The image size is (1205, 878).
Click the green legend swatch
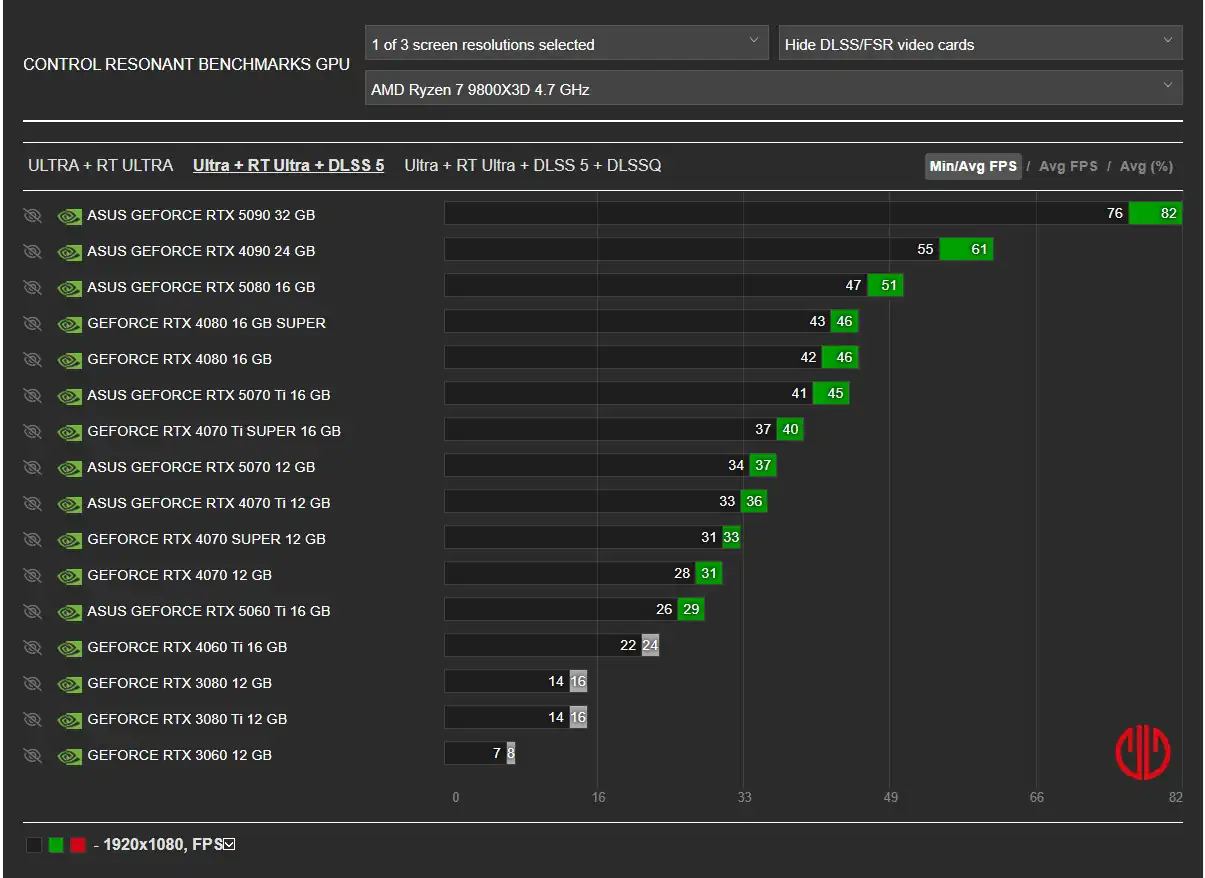(x=56, y=845)
